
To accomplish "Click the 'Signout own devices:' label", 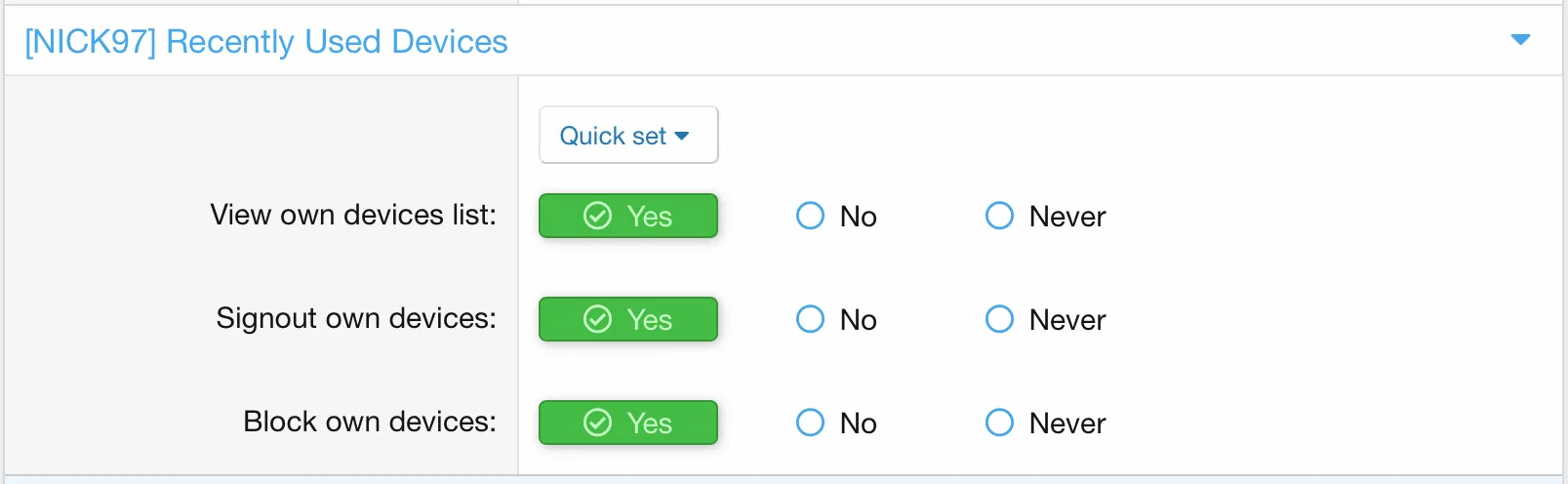I will click(356, 318).
